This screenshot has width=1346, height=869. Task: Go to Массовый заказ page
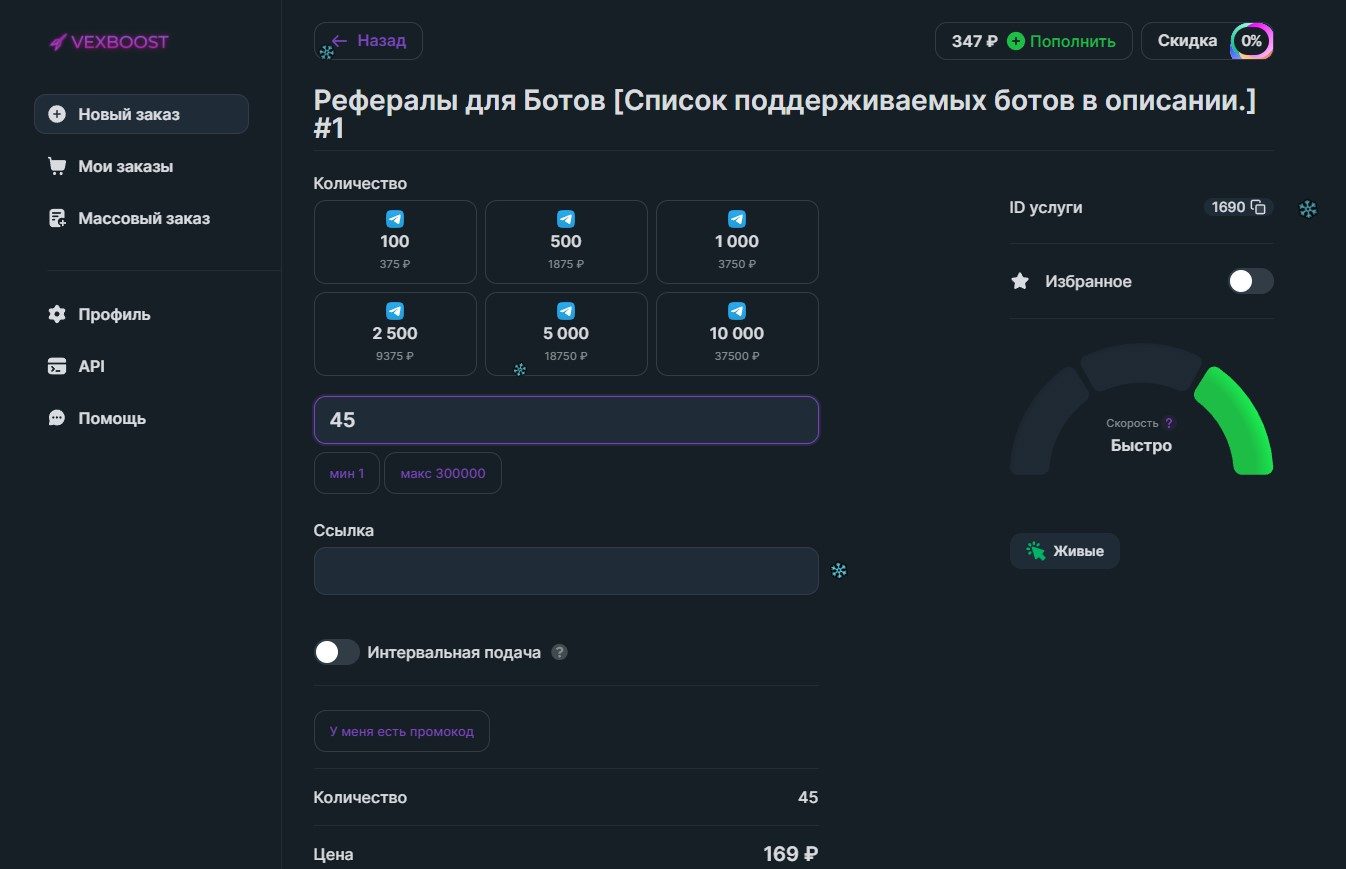pyautogui.click(x=143, y=219)
